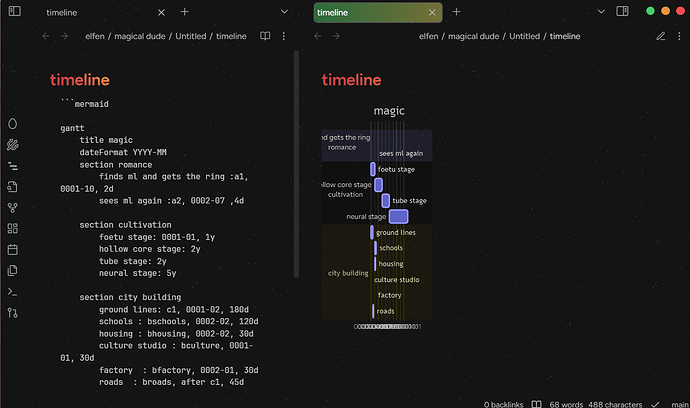Viewport: 690px width, 408px height.
Task: Click the green macOS window button
Action: [650, 11]
